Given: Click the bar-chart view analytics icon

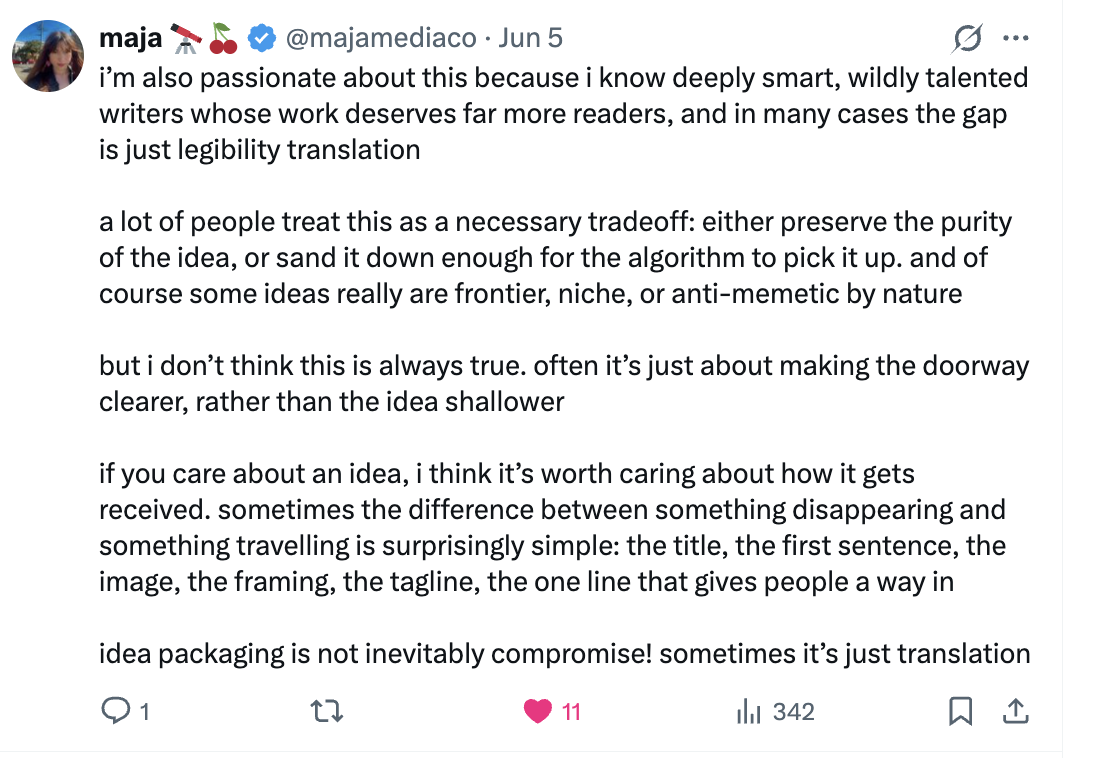Looking at the screenshot, I should [x=749, y=712].
